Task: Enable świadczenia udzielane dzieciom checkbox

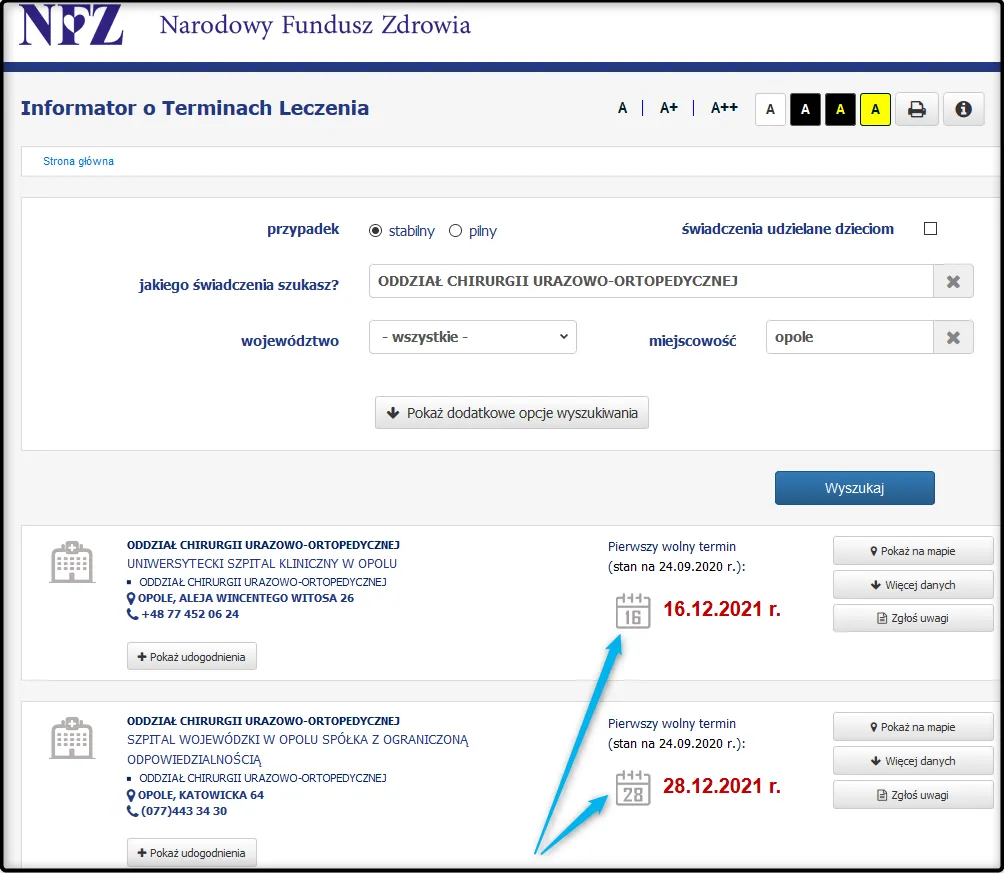Action: (930, 228)
